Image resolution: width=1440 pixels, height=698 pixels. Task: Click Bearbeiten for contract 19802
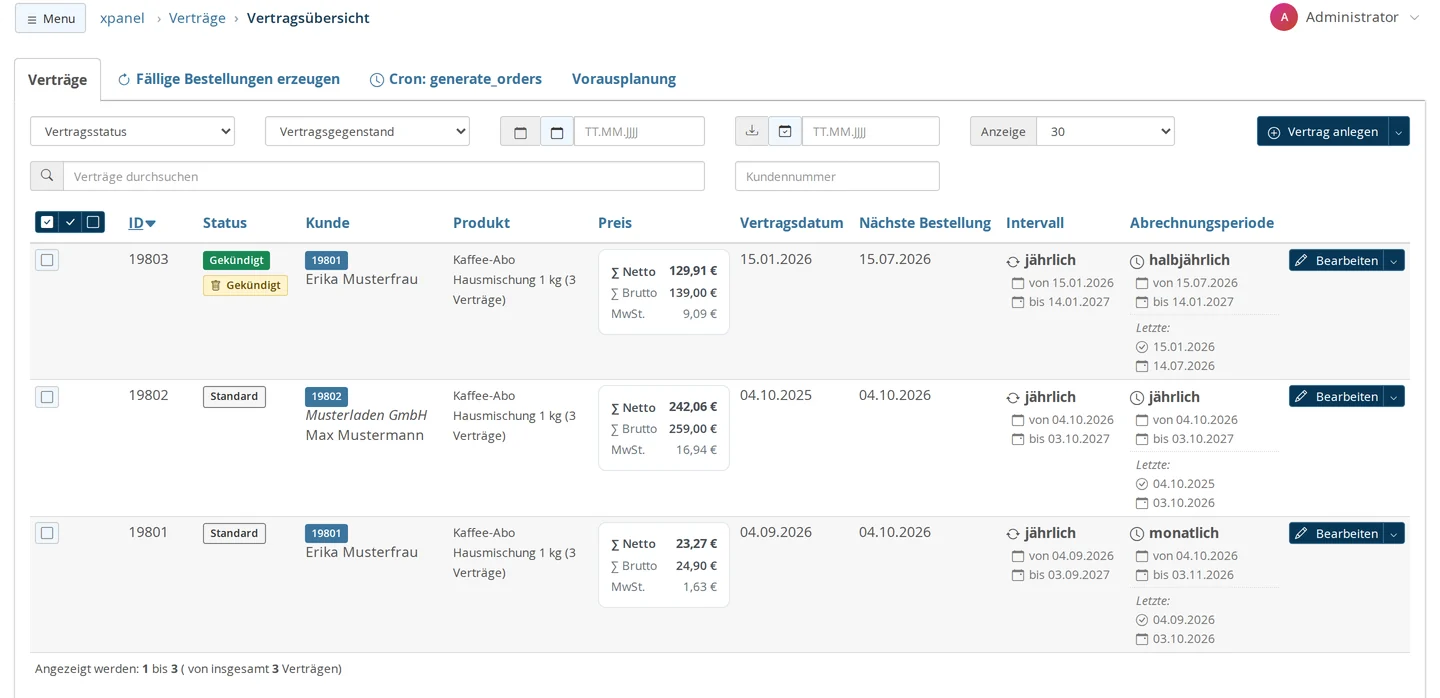point(1336,397)
